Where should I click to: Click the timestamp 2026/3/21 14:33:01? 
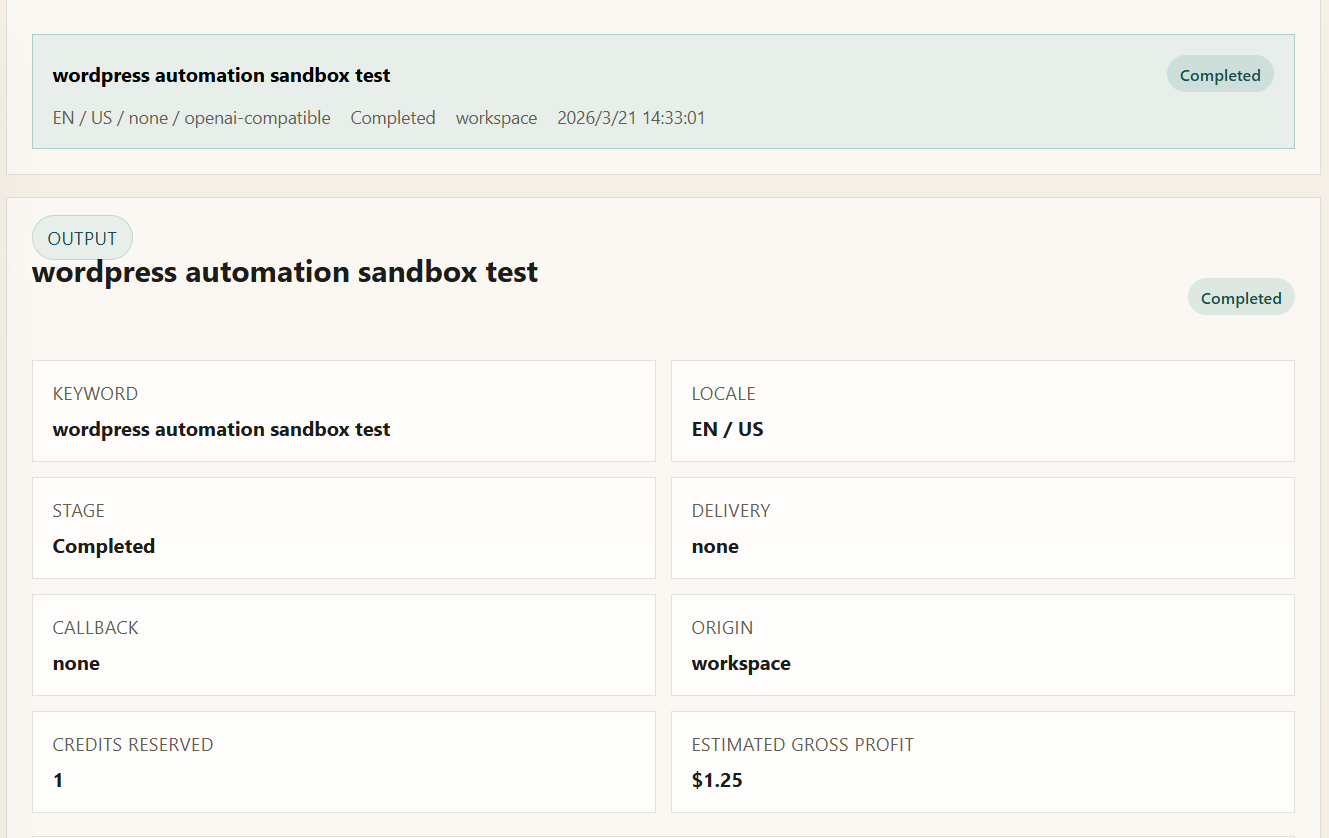point(631,118)
